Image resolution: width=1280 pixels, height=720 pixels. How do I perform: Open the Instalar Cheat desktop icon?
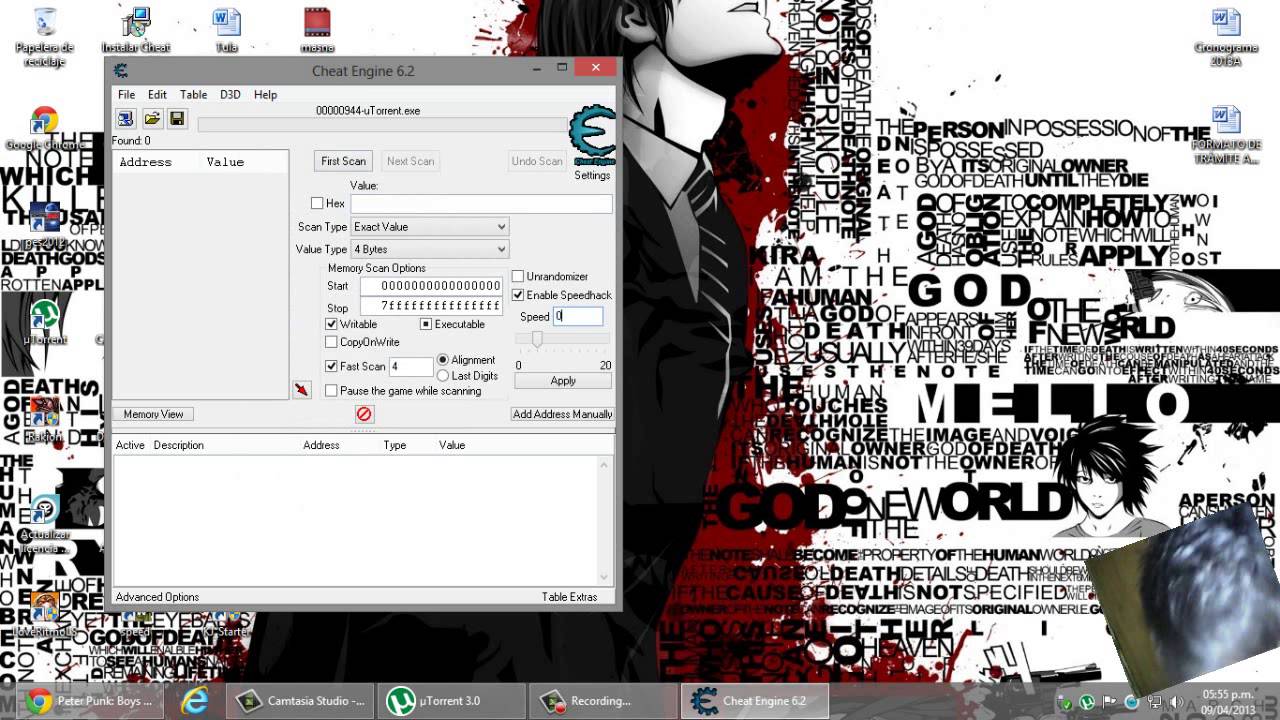tap(136, 30)
